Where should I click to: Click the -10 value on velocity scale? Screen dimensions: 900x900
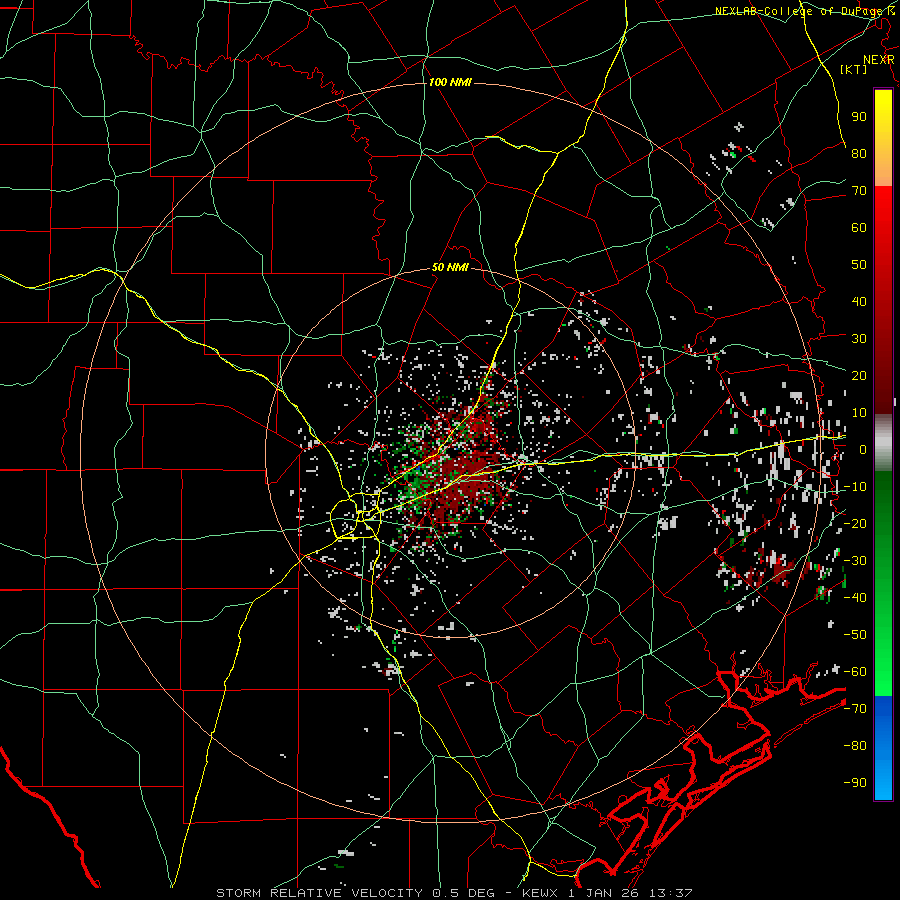click(x=855, y=487)
